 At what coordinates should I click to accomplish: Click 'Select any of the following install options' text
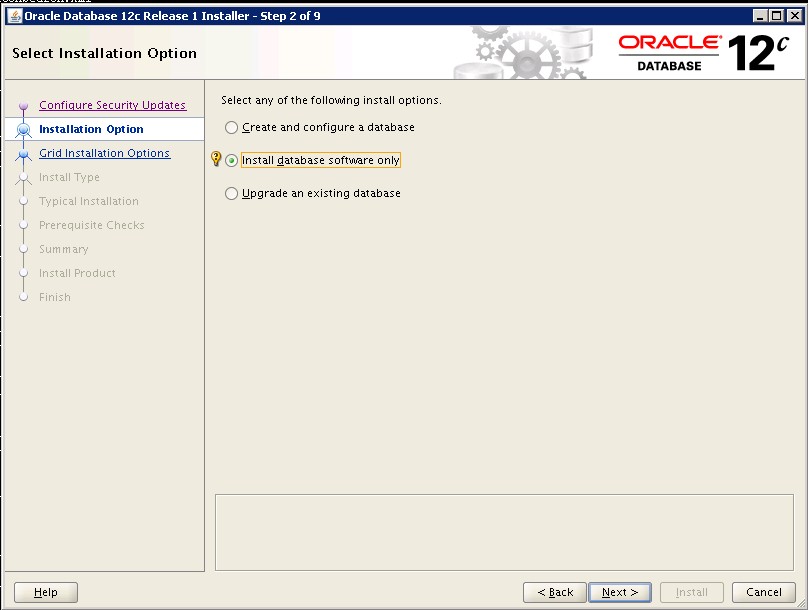pyautogui.click(x=331, y=100)
